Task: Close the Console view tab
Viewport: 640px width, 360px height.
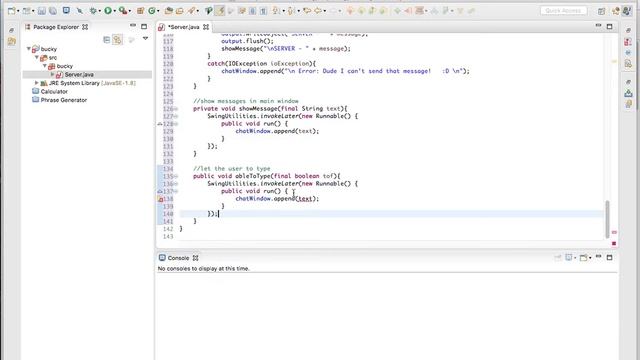Action: 196,258
